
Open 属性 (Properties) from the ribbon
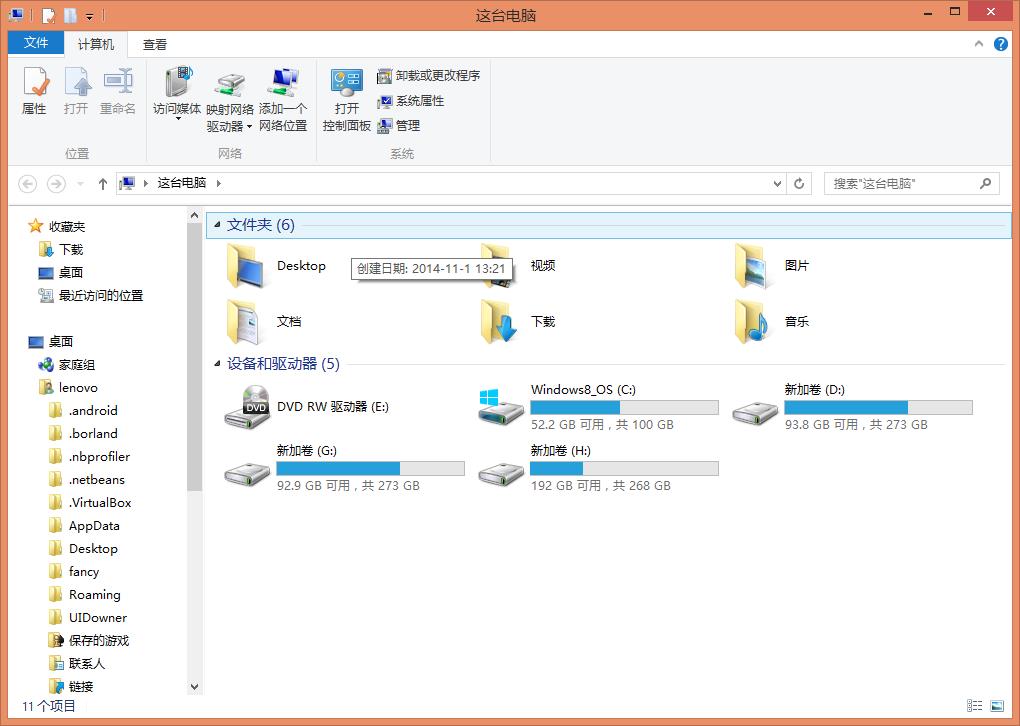click(33, 93)
